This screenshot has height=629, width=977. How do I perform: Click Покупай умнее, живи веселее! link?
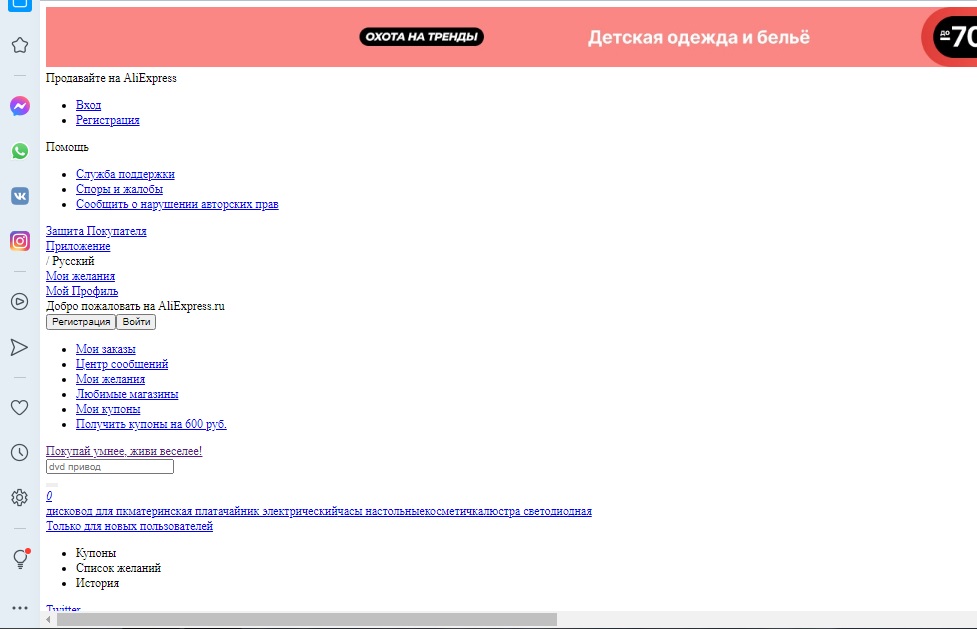[124, 451]
